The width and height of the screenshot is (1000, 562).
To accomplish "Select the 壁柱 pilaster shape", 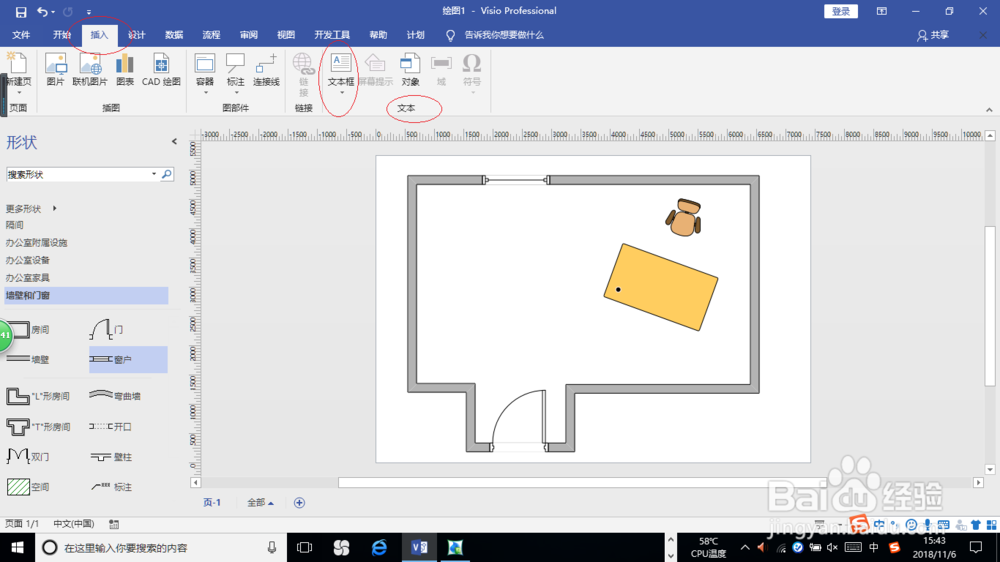I will (111, 457).
